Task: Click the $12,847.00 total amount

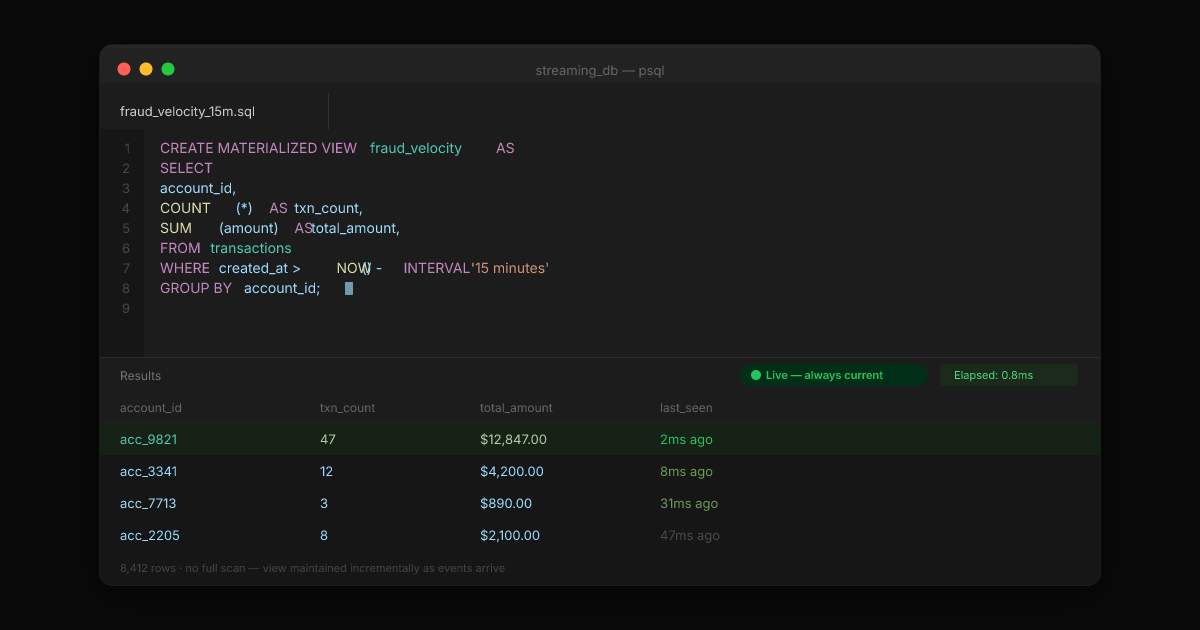Action: (513, 439)
